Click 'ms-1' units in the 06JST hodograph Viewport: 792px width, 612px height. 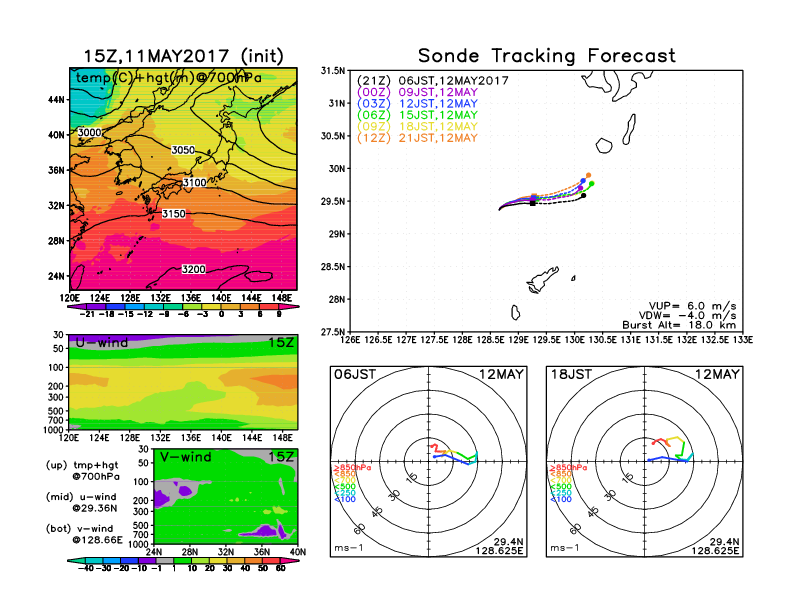(x=349, y=548)
